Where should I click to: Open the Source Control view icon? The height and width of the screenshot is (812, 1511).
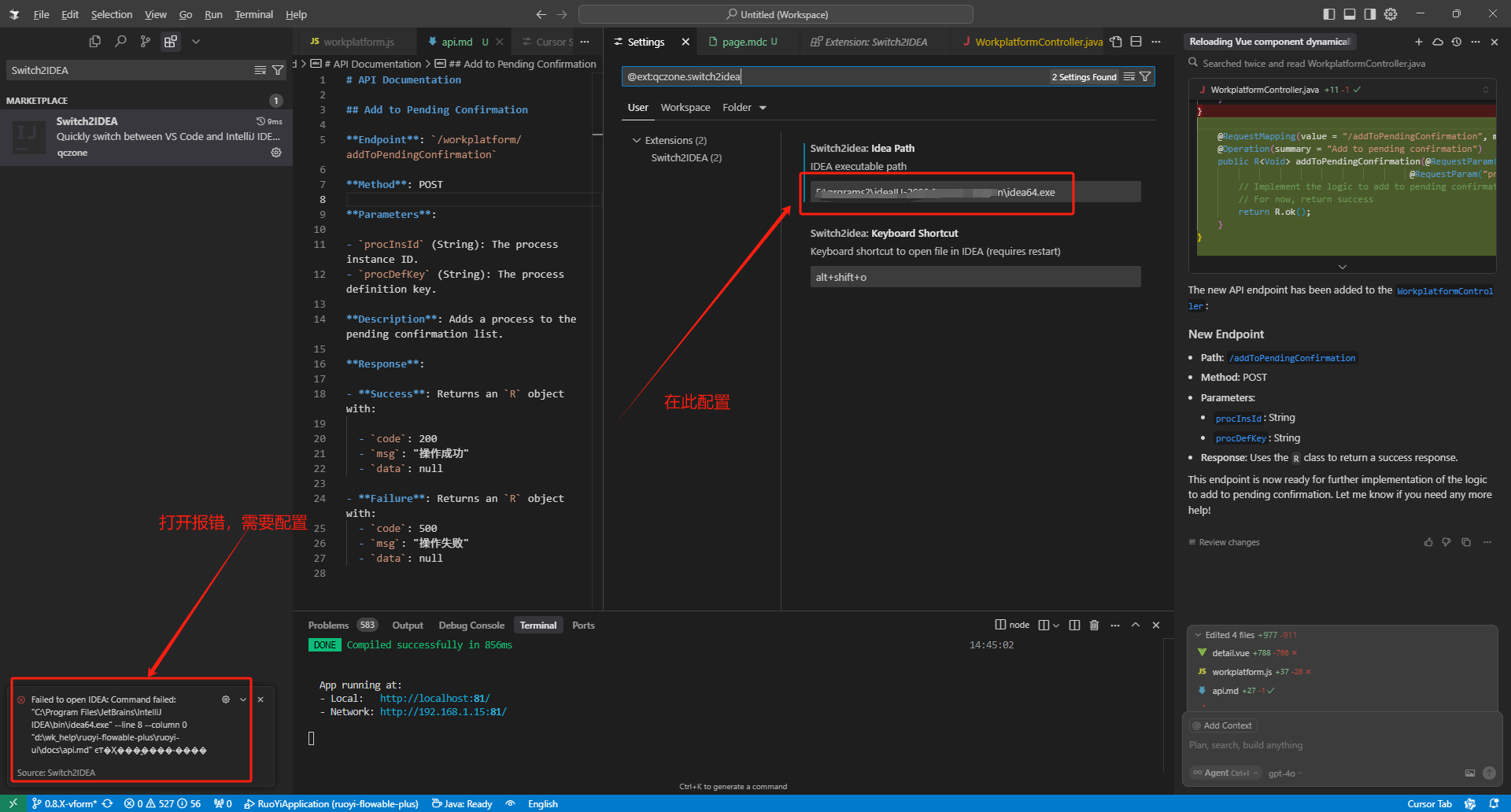click(145, 41)
